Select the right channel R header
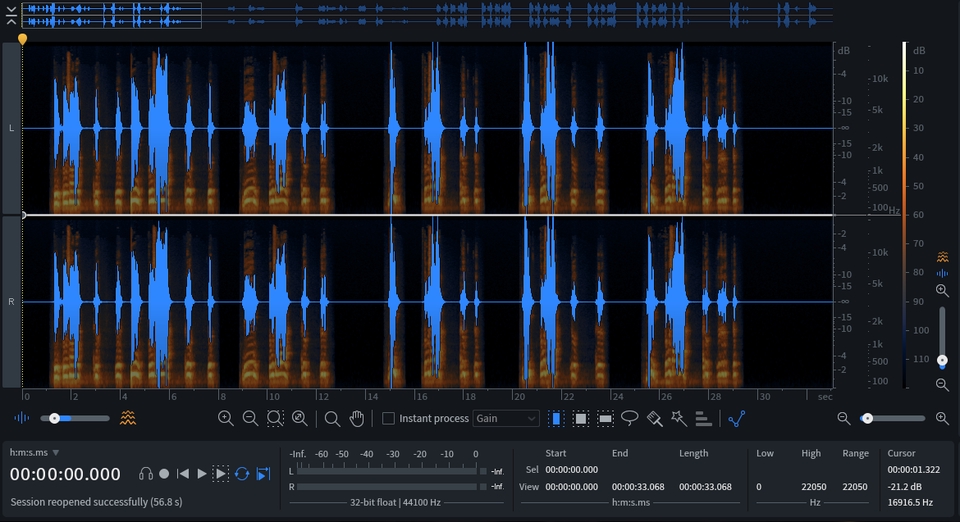This screenshot has width=960, height=522. [11, 301]
